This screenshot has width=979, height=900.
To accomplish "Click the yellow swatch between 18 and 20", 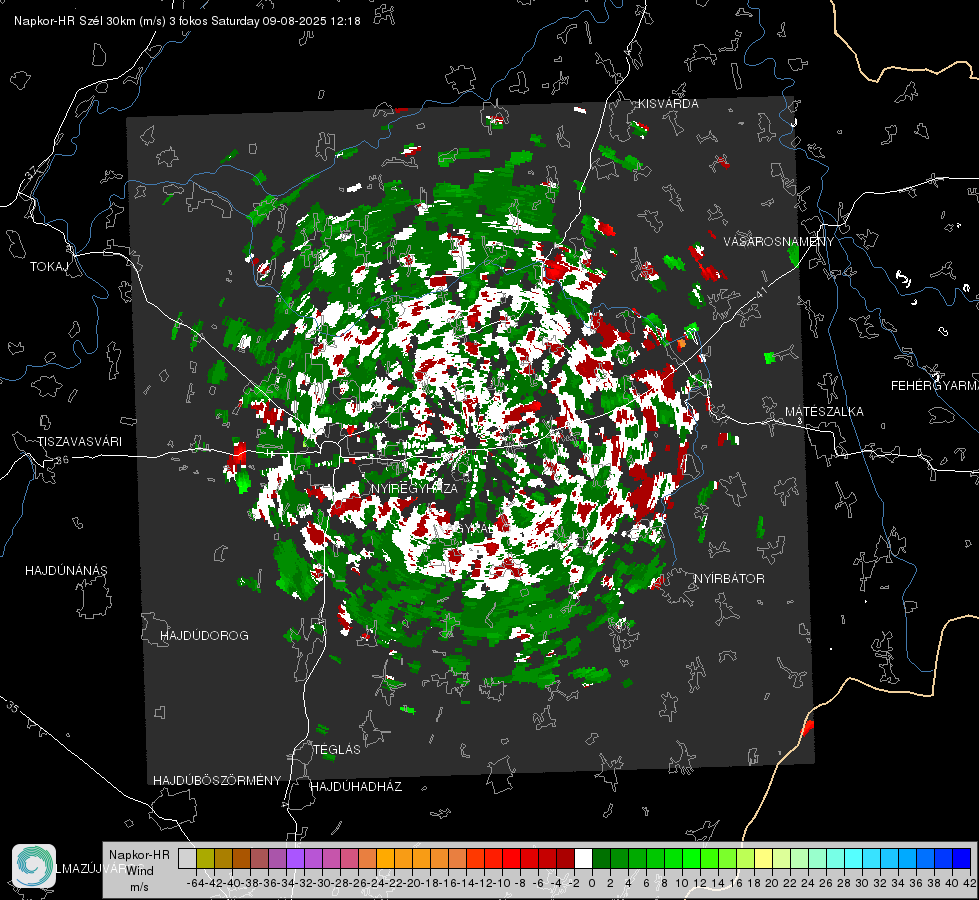I will [x=764, y=858].
